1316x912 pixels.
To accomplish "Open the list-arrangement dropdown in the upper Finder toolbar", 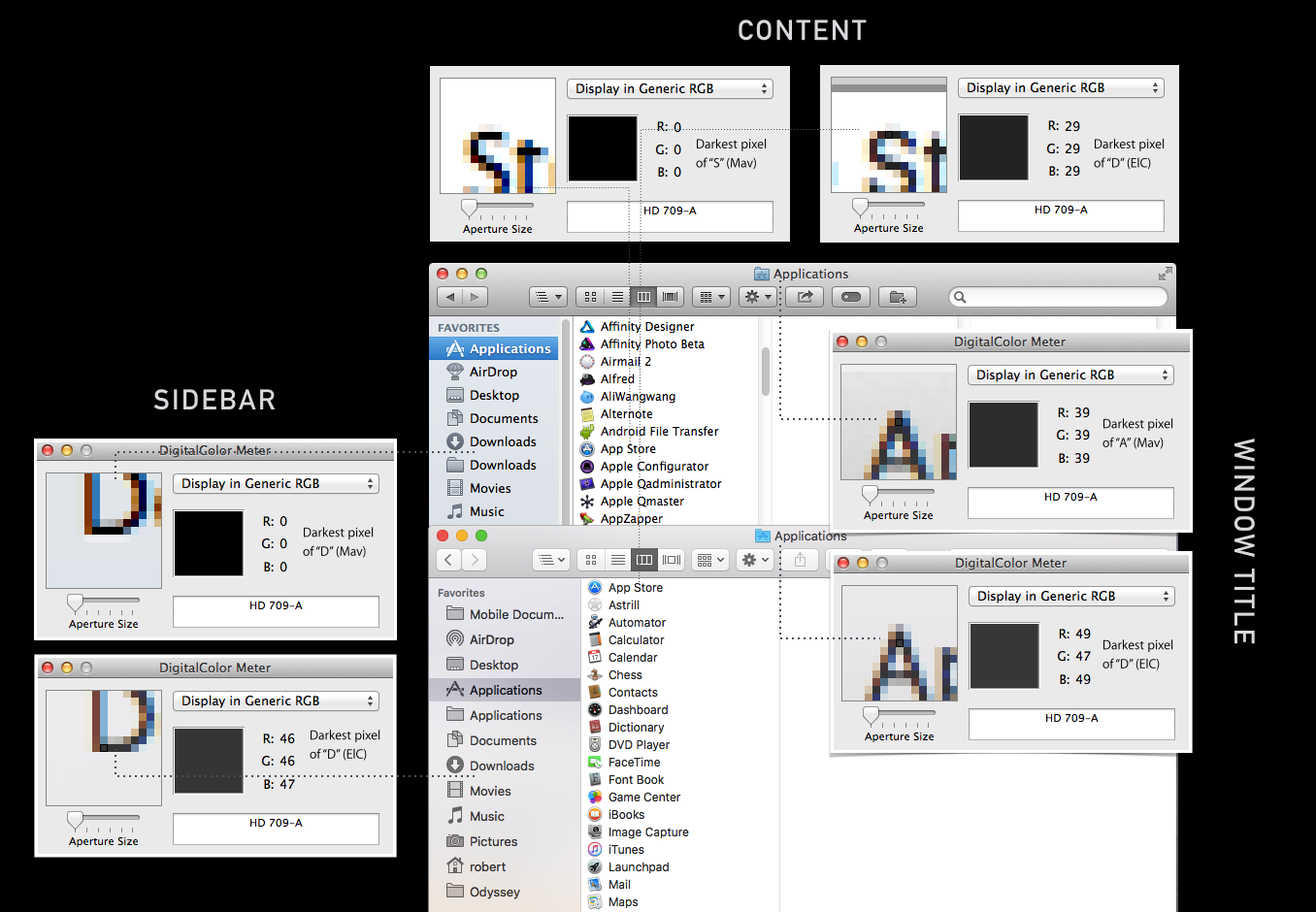I will point(549,297).
